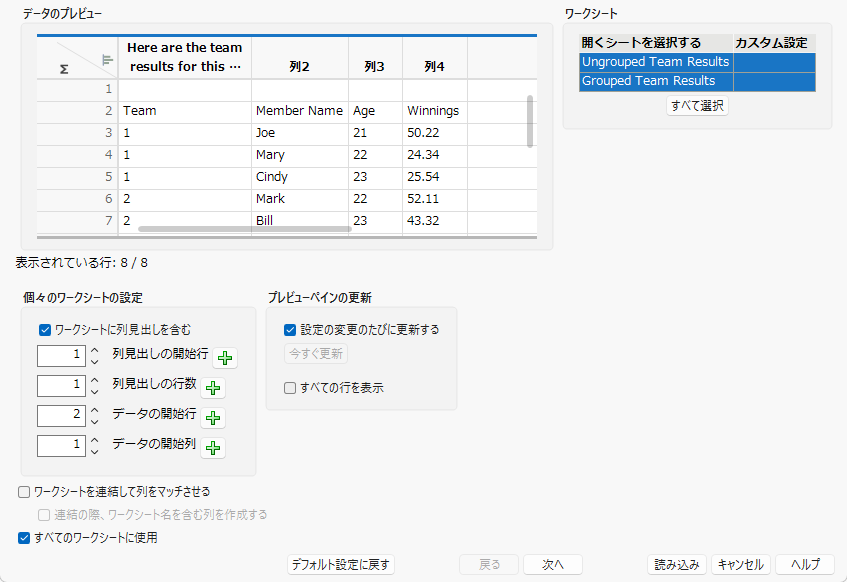Click the カスタム設定 column header
Screen dimensions: 847x582
(774, 43)
